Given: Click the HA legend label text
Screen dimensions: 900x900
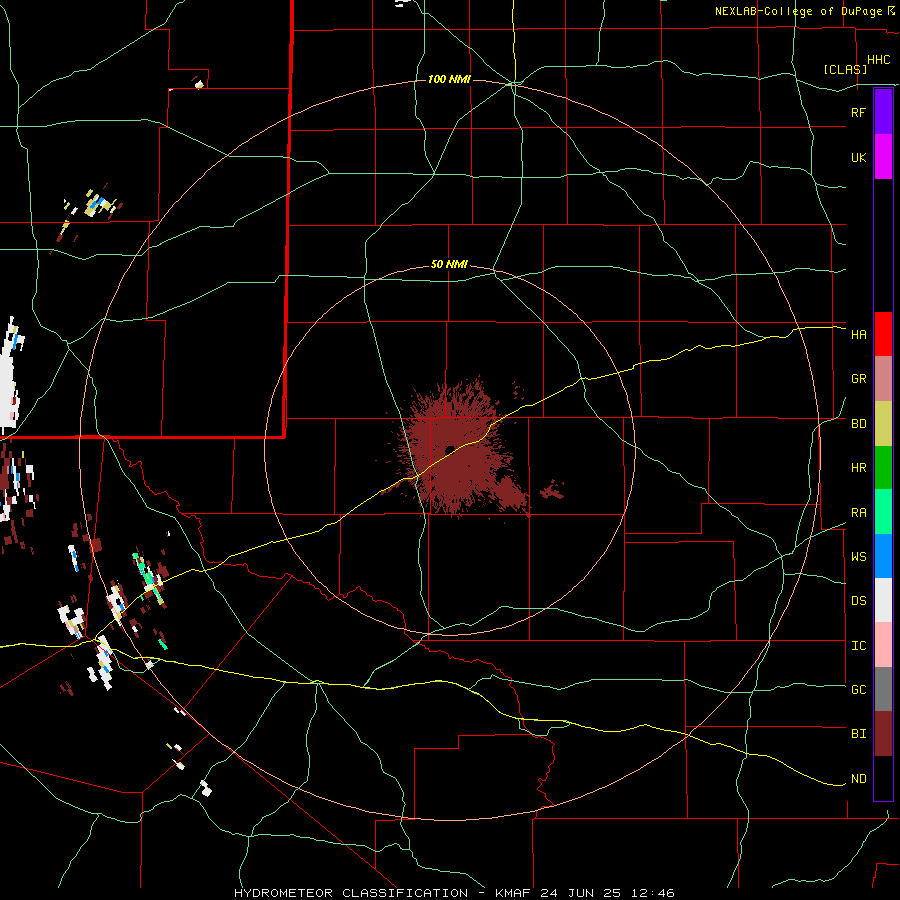Looking at the screenshot, I should [x=858, y=335].
